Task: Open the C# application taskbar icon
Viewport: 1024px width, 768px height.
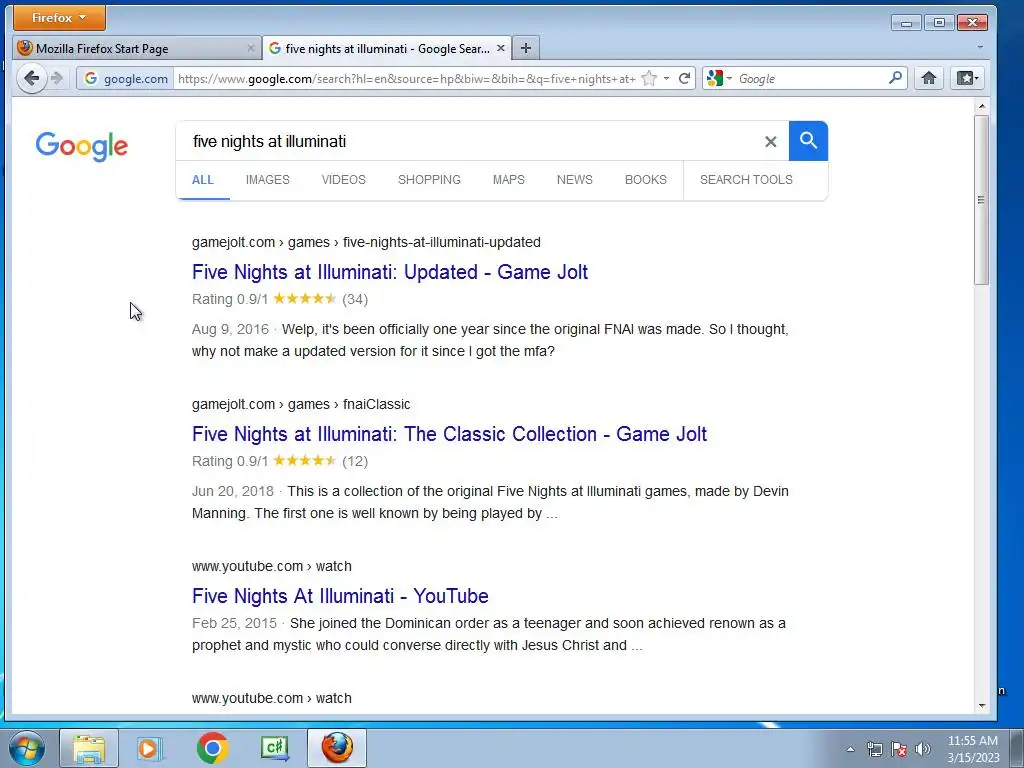Action: click(275, 748)
